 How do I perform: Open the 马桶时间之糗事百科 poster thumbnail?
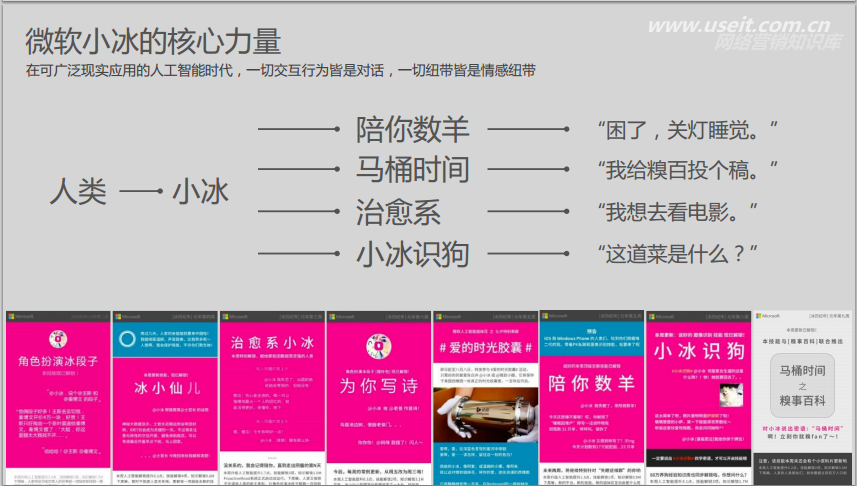coord(802,398)
